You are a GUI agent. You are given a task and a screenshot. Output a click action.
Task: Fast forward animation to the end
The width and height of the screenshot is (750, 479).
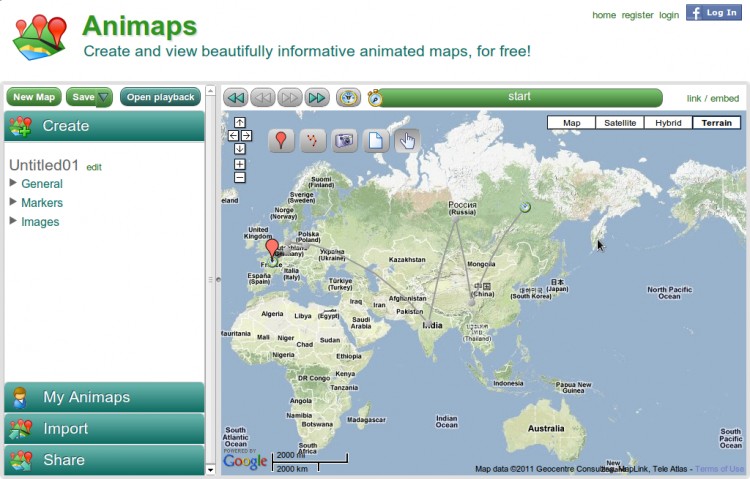317,98
